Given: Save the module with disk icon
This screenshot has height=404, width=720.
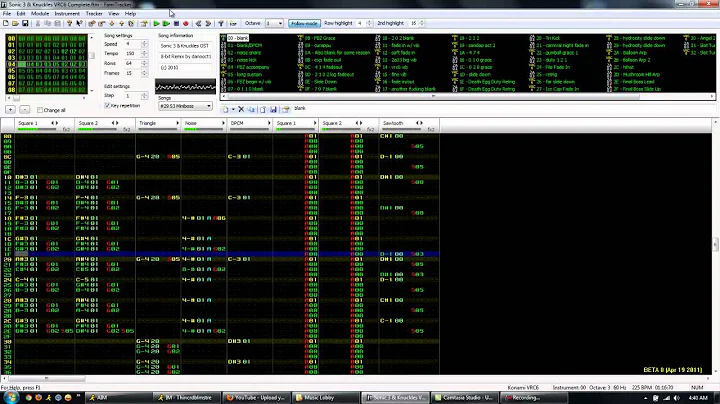Looking at the screenshot, I should click(x=25, y=23).
